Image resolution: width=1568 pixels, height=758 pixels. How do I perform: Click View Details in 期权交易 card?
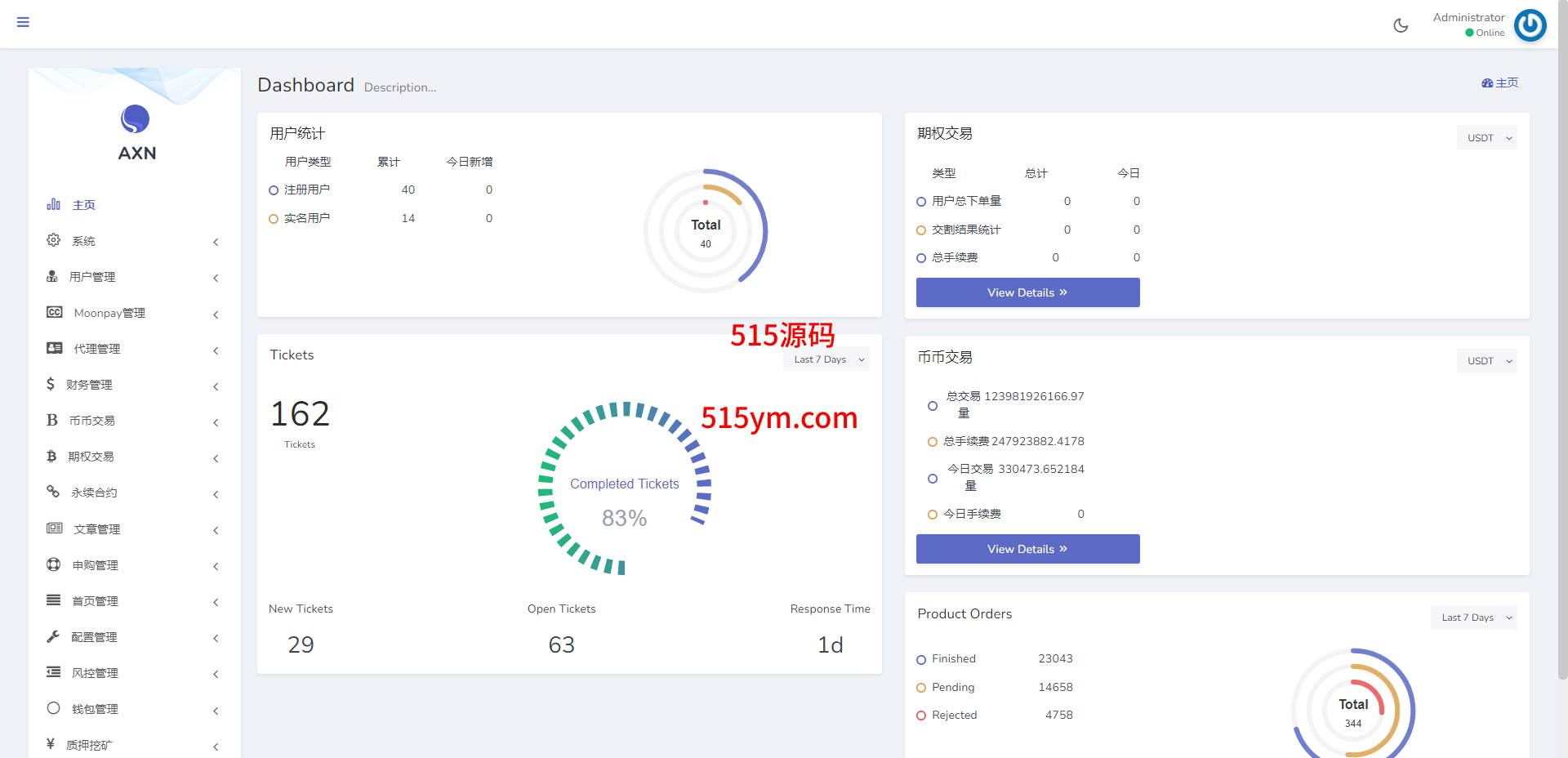(x=1027, y=292)
